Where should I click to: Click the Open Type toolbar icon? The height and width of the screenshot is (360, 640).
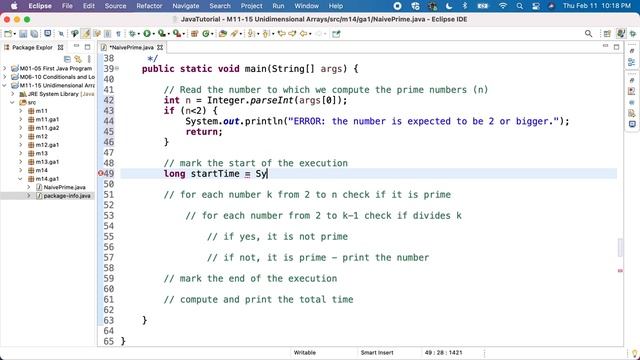tap(222, 34)
